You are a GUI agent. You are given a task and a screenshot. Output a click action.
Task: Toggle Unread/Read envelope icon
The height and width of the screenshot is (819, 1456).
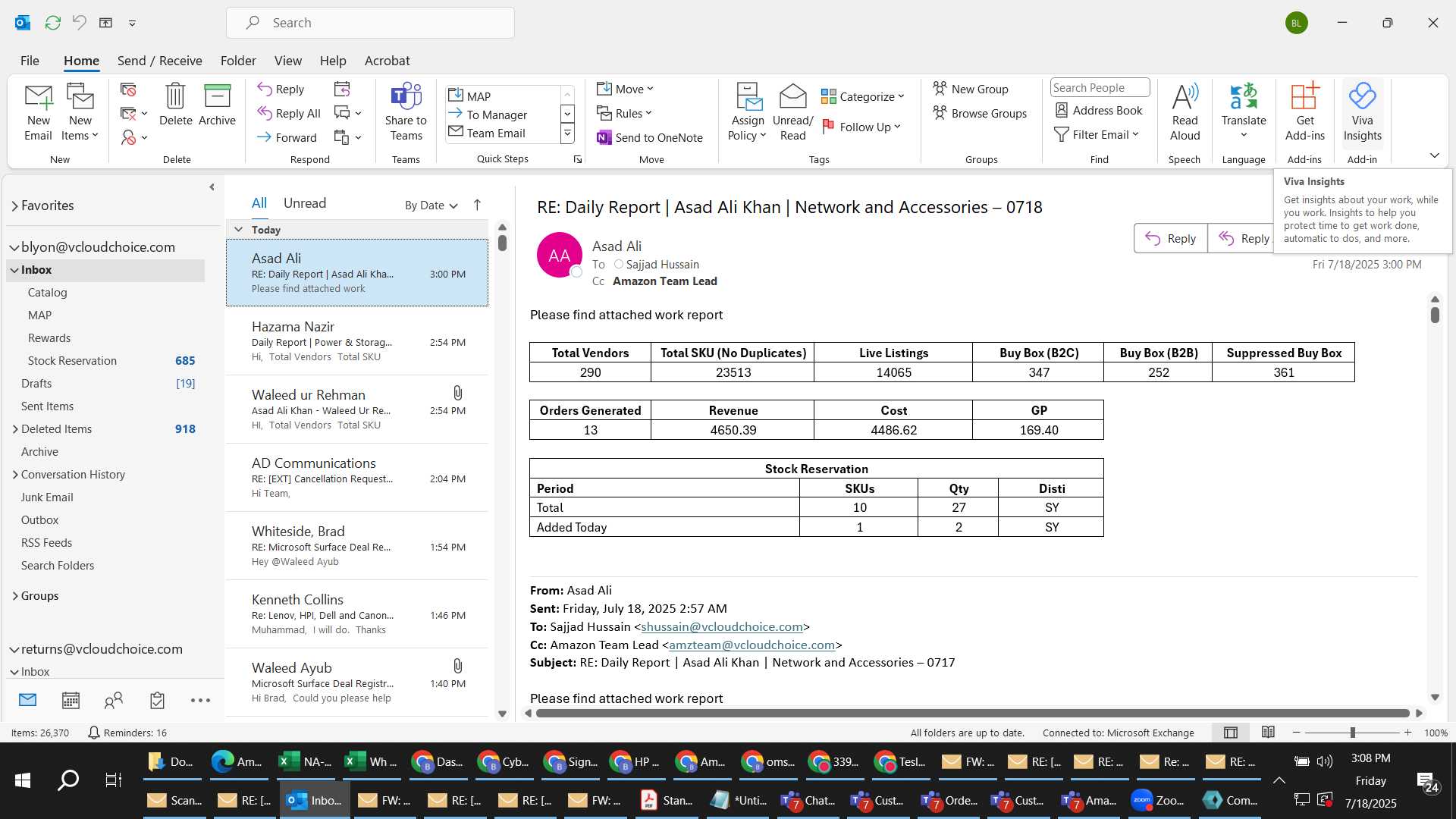tap(792, 112)
